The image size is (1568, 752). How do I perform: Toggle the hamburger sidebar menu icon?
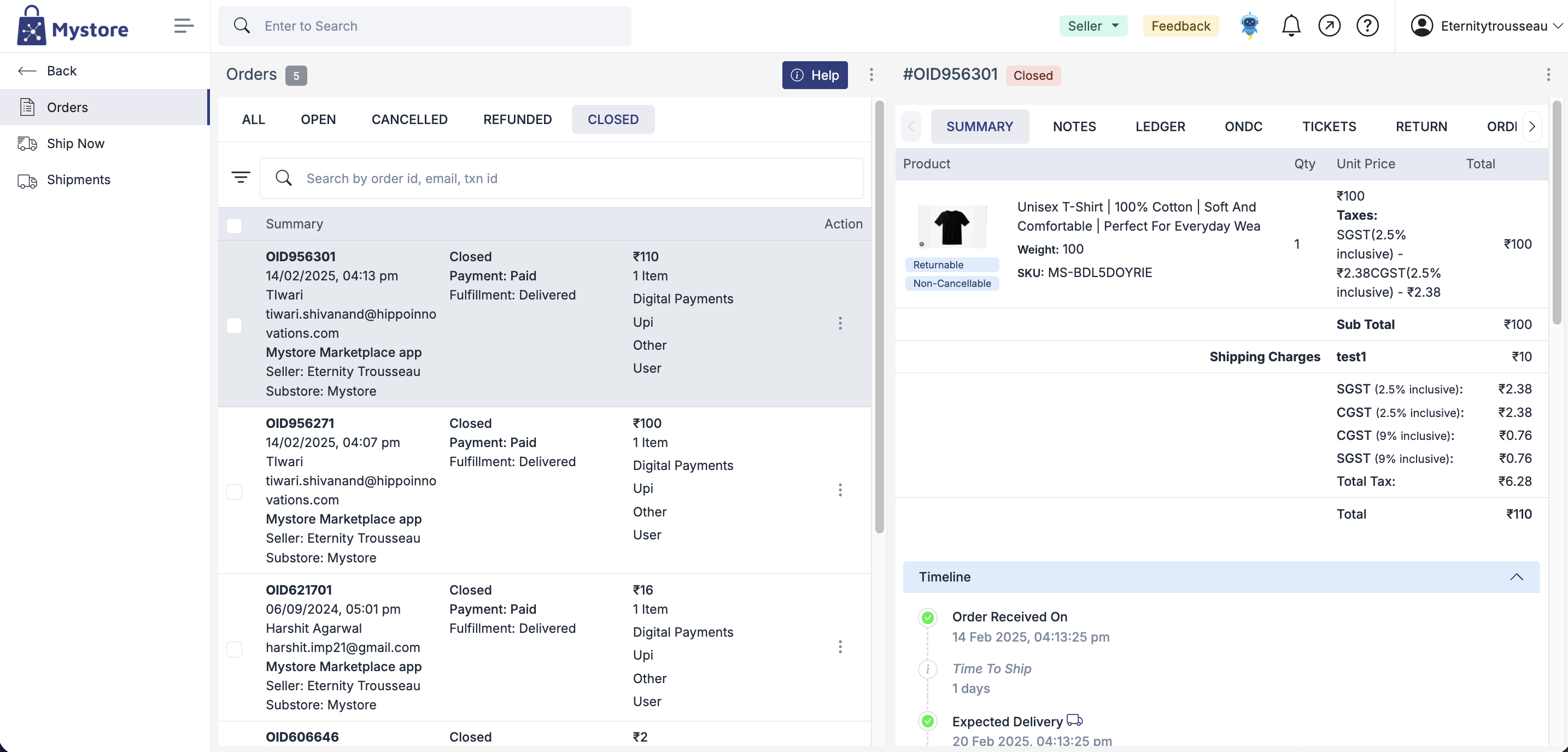[x=183, y=26]
